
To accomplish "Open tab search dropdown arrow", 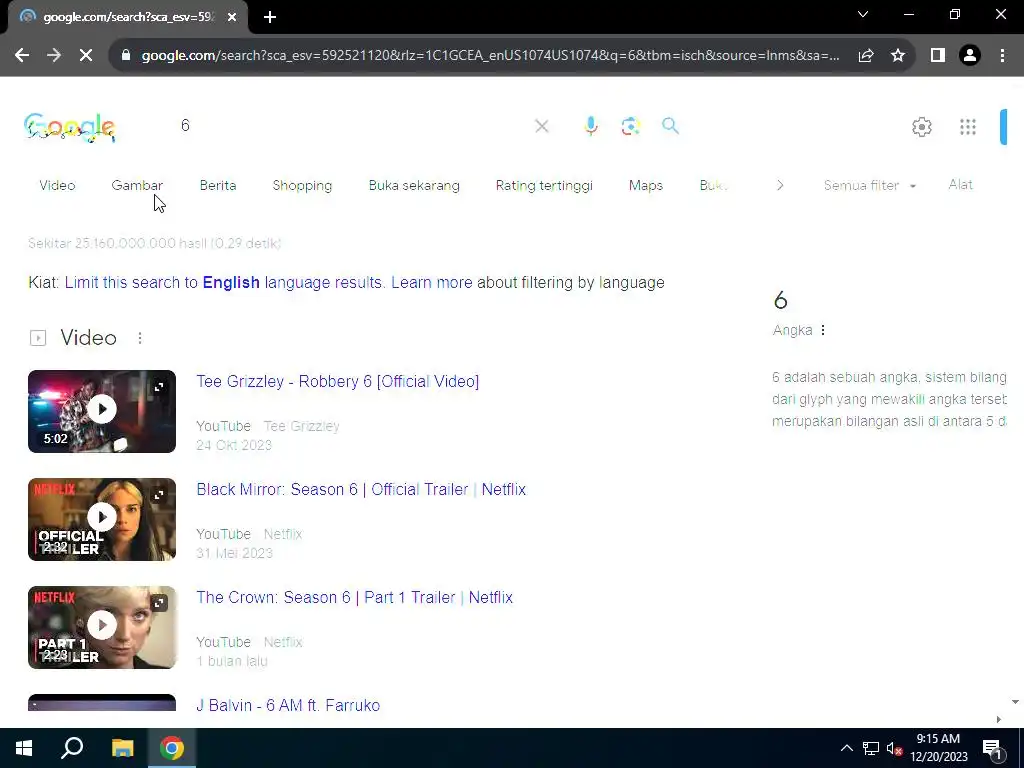I will tap(863, 14).
